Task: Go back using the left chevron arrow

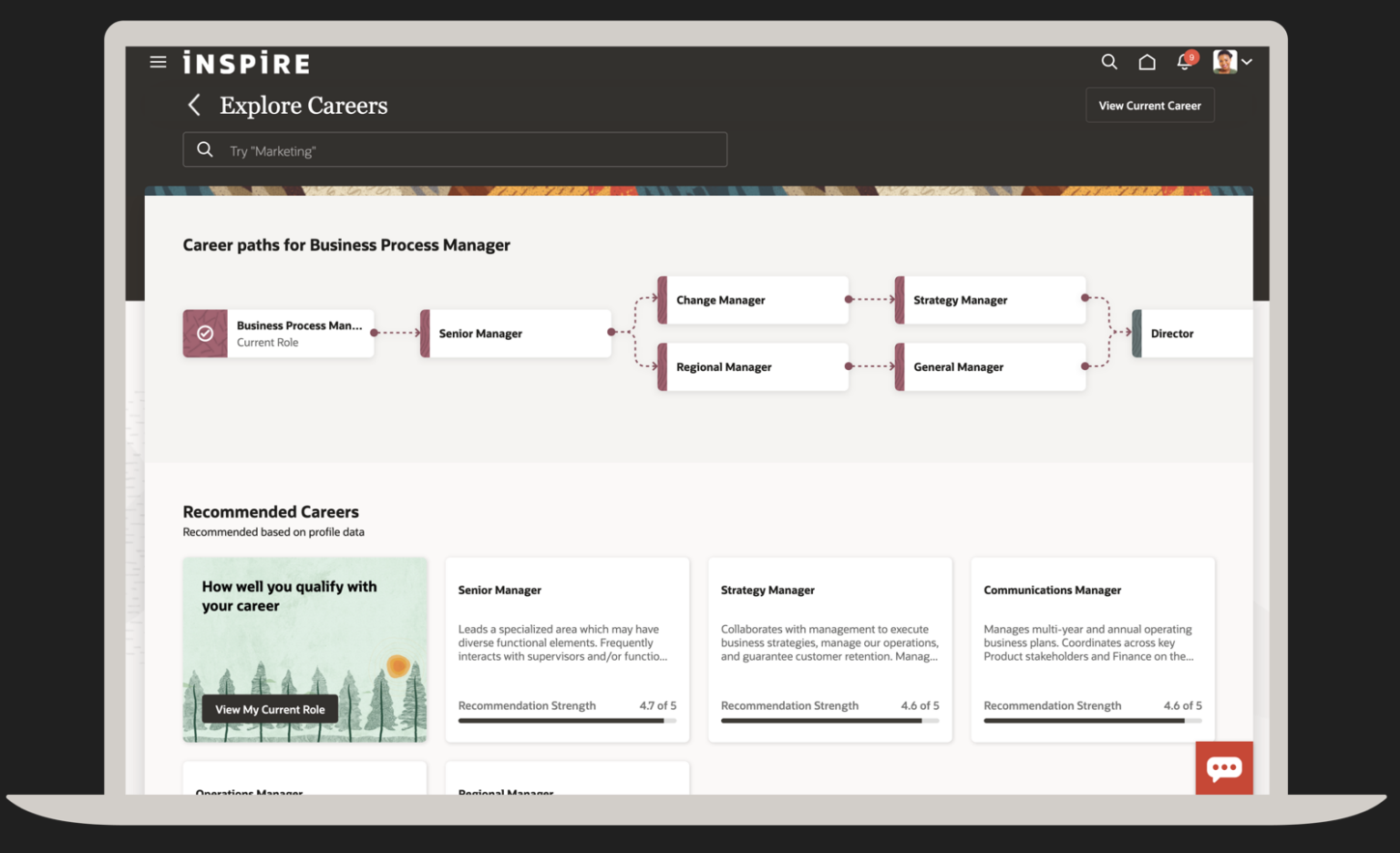Action: (x=194, y=105)
